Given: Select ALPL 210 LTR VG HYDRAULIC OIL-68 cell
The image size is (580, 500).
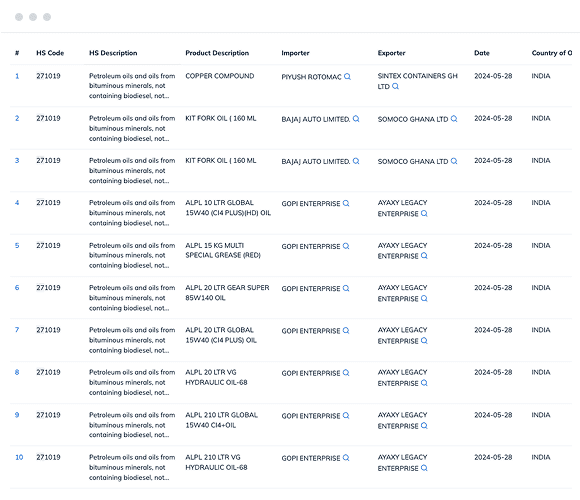Looking at the screenshot, I should click(216, 462).
